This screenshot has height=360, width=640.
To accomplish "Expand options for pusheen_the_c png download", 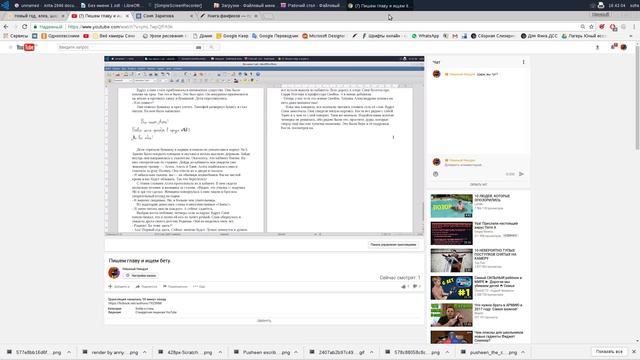I will pyautogui.click(x=523, y=352).
